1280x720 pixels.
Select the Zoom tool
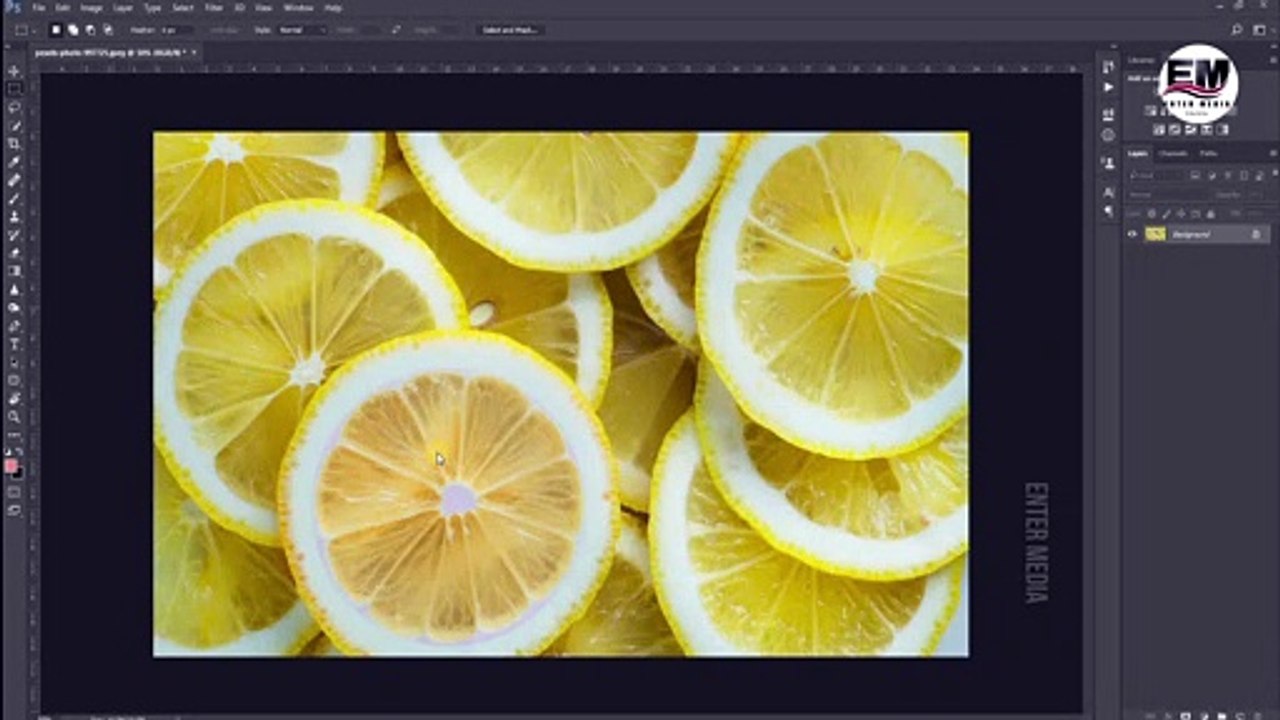coord(14,416)
